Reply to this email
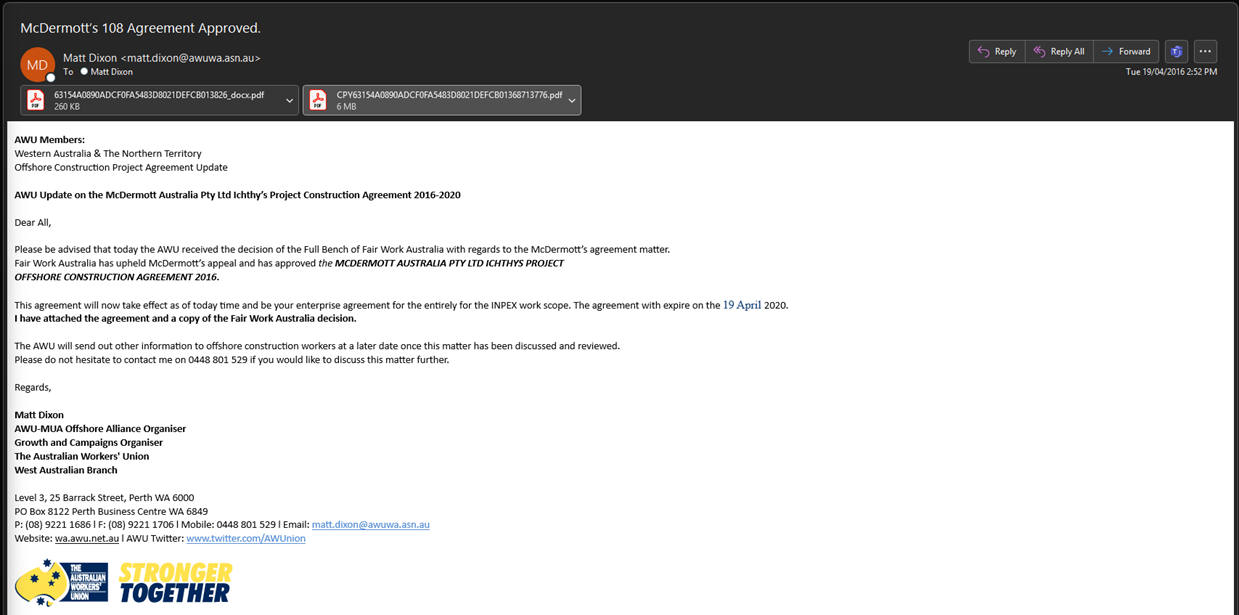This screenshot has height=615, width=1239. tap(997, 51)
